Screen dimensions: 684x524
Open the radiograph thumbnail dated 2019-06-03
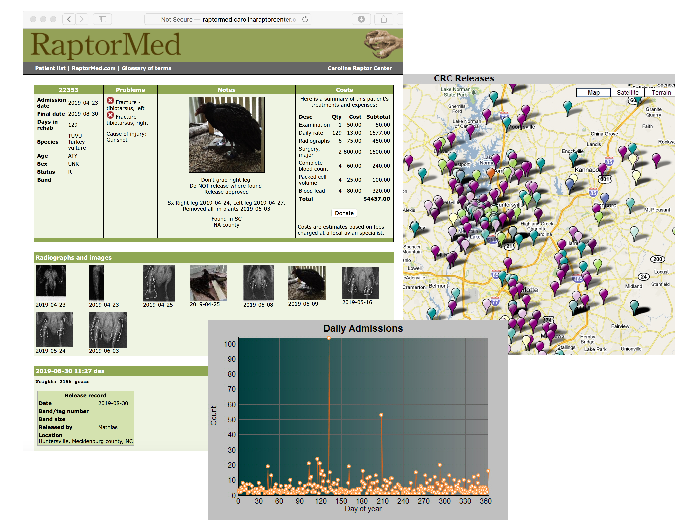[x=108, y=329]
